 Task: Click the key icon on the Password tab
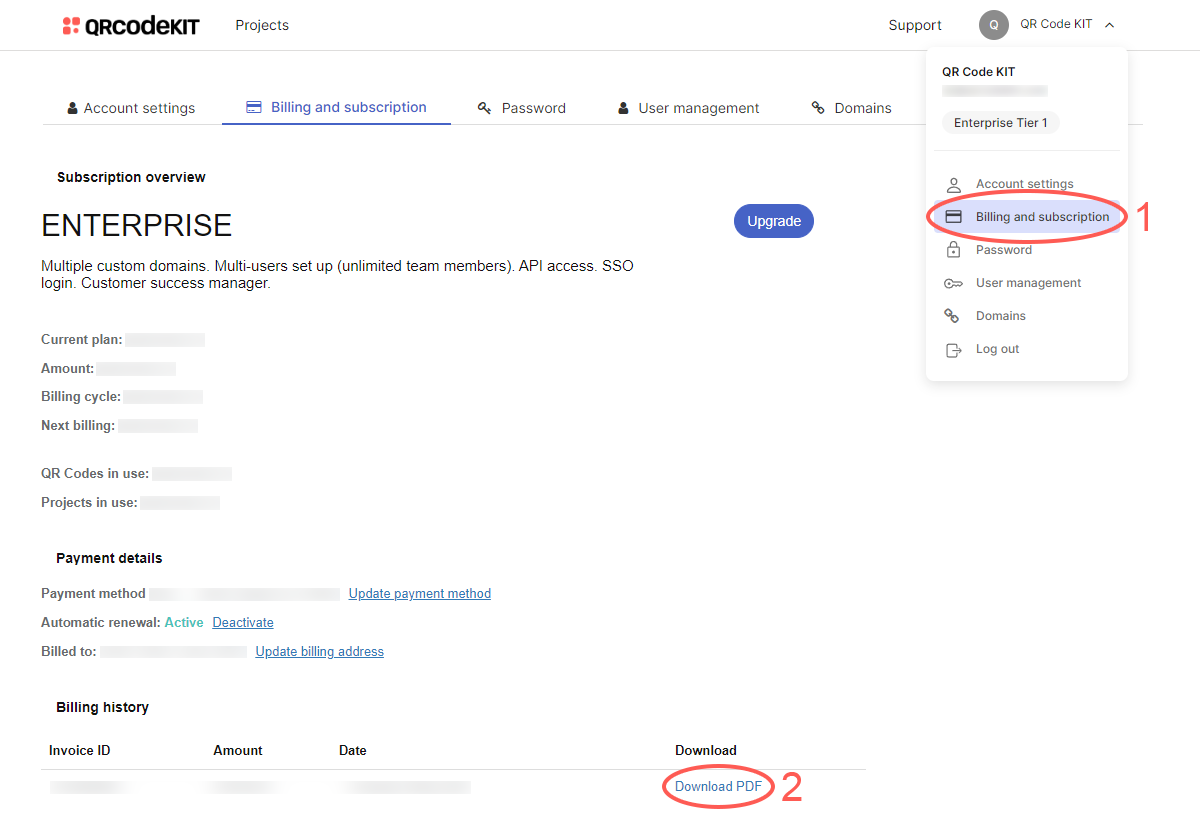point(484,106)
